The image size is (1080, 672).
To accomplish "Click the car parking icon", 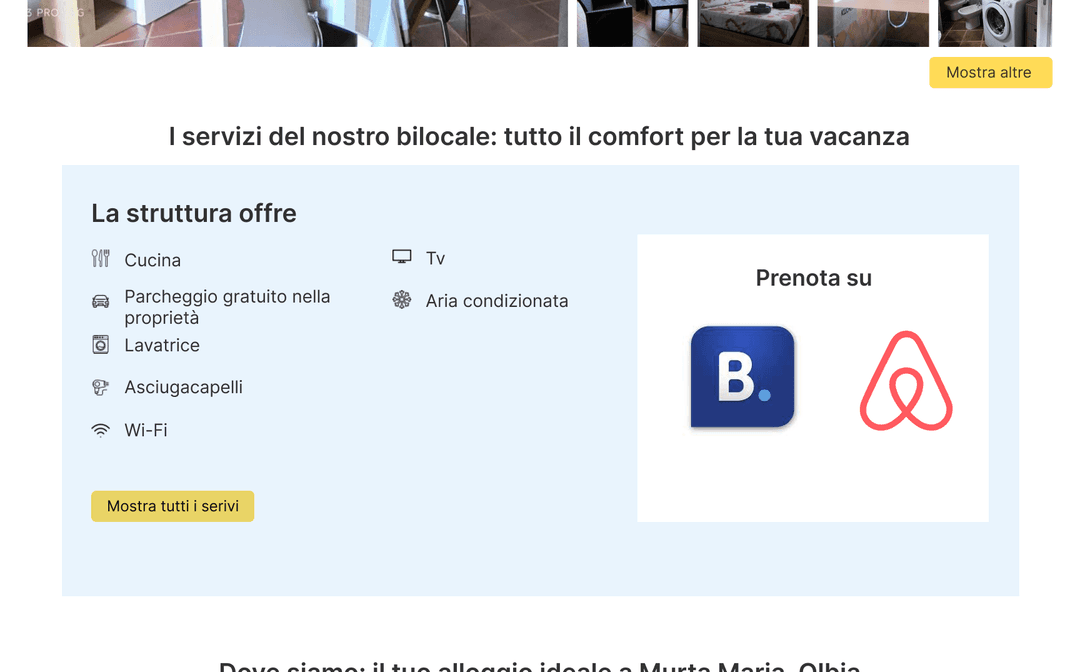I will point(101,302).
